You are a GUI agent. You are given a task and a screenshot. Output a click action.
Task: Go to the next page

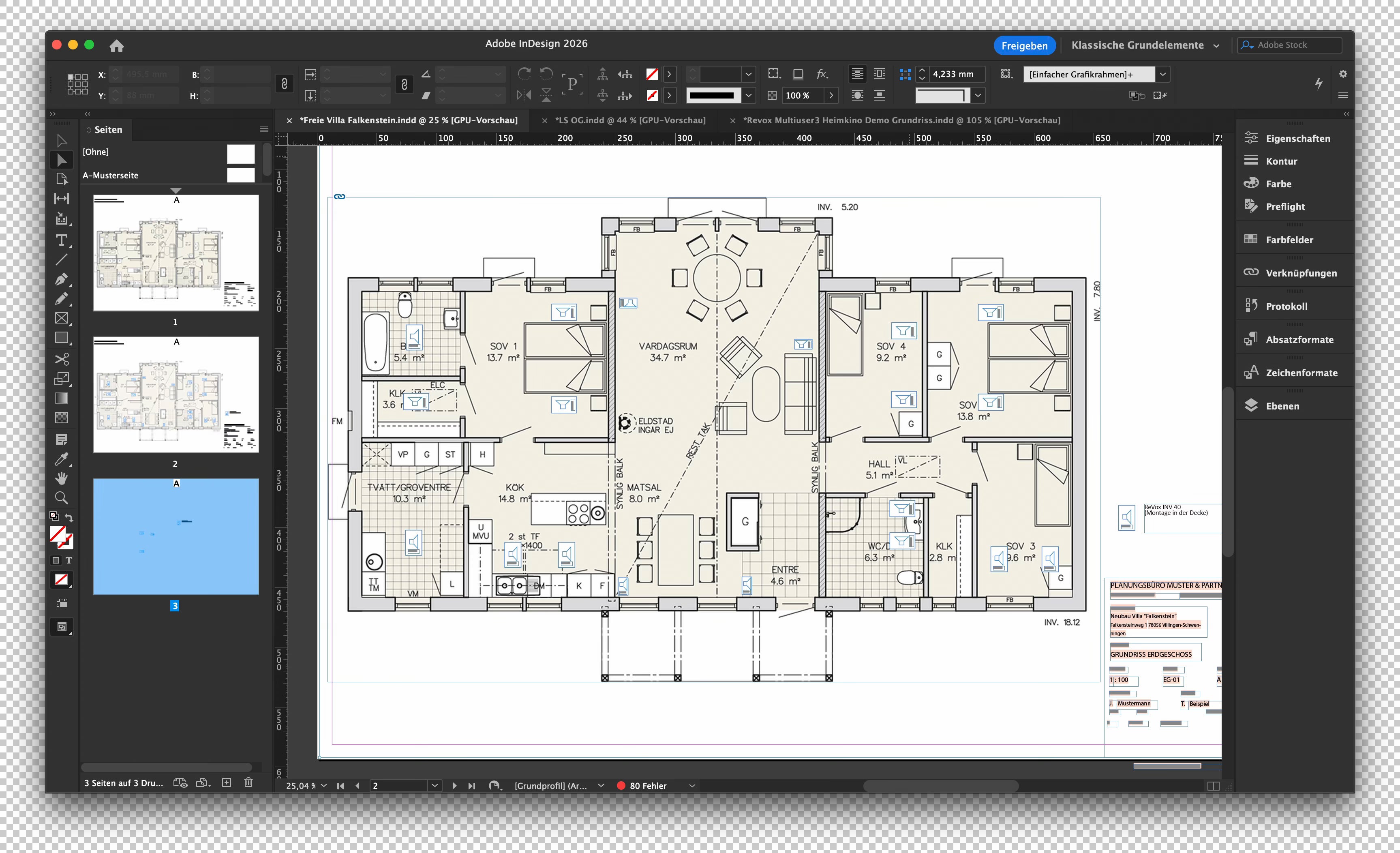tap(454, 785)
